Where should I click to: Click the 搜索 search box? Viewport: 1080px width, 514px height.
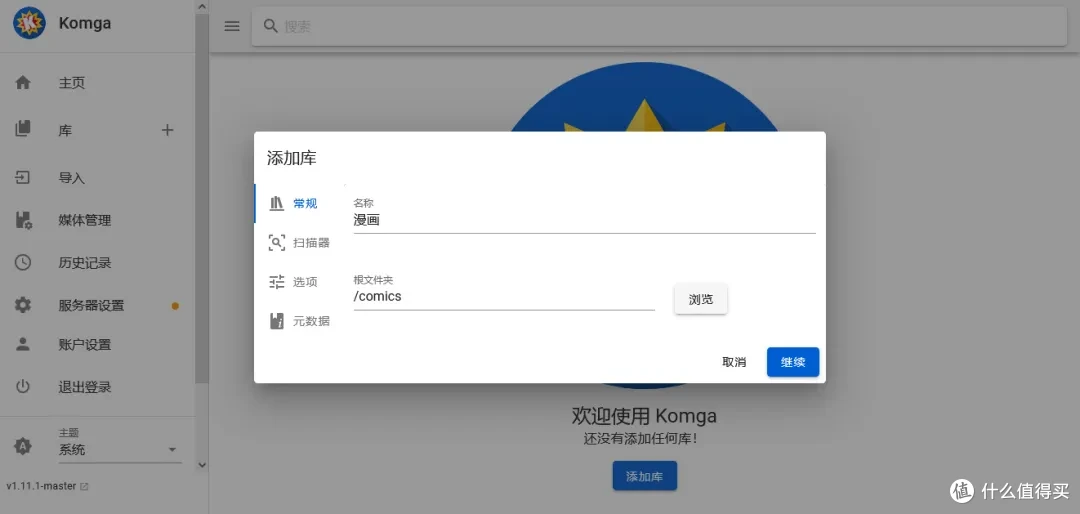click(659, 26)
